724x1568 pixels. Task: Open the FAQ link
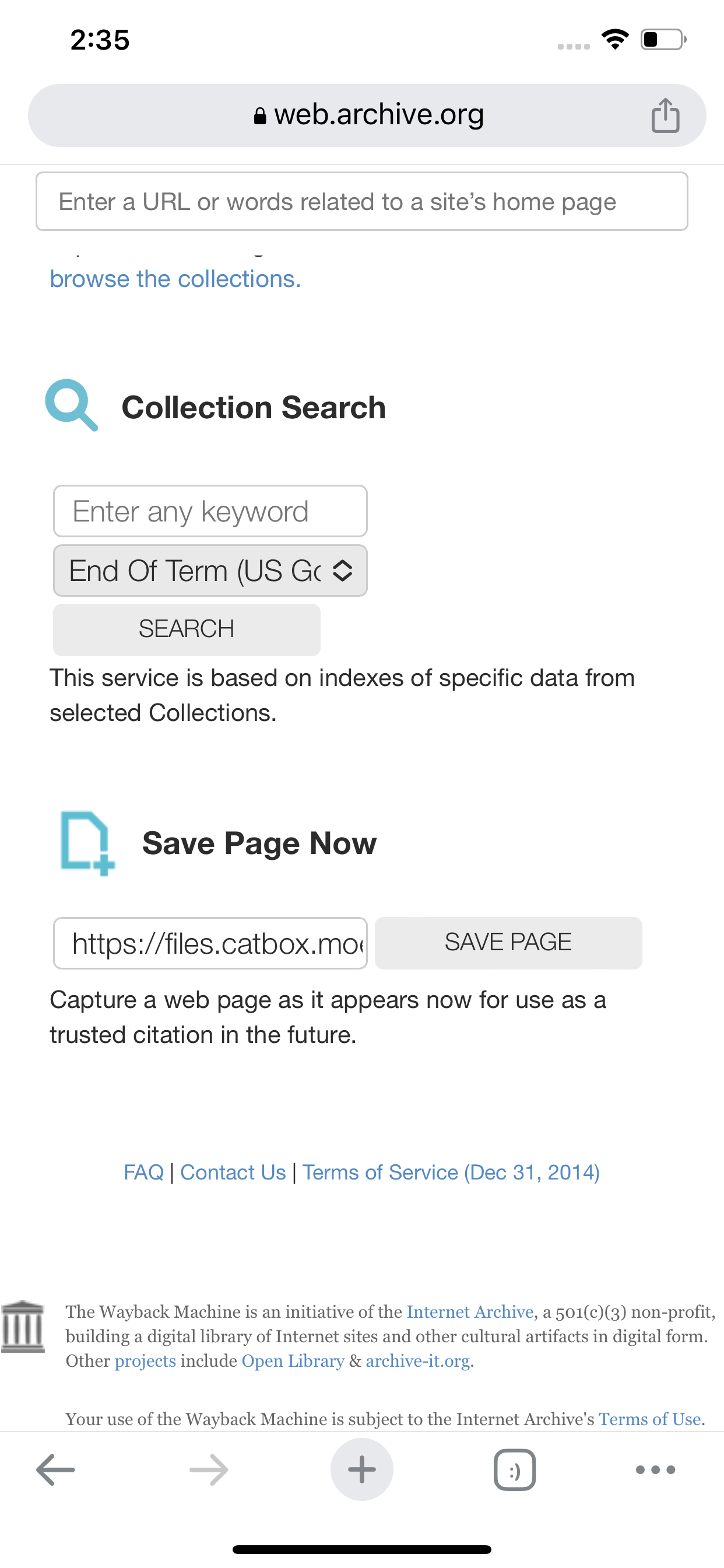tap(143, 1172)
